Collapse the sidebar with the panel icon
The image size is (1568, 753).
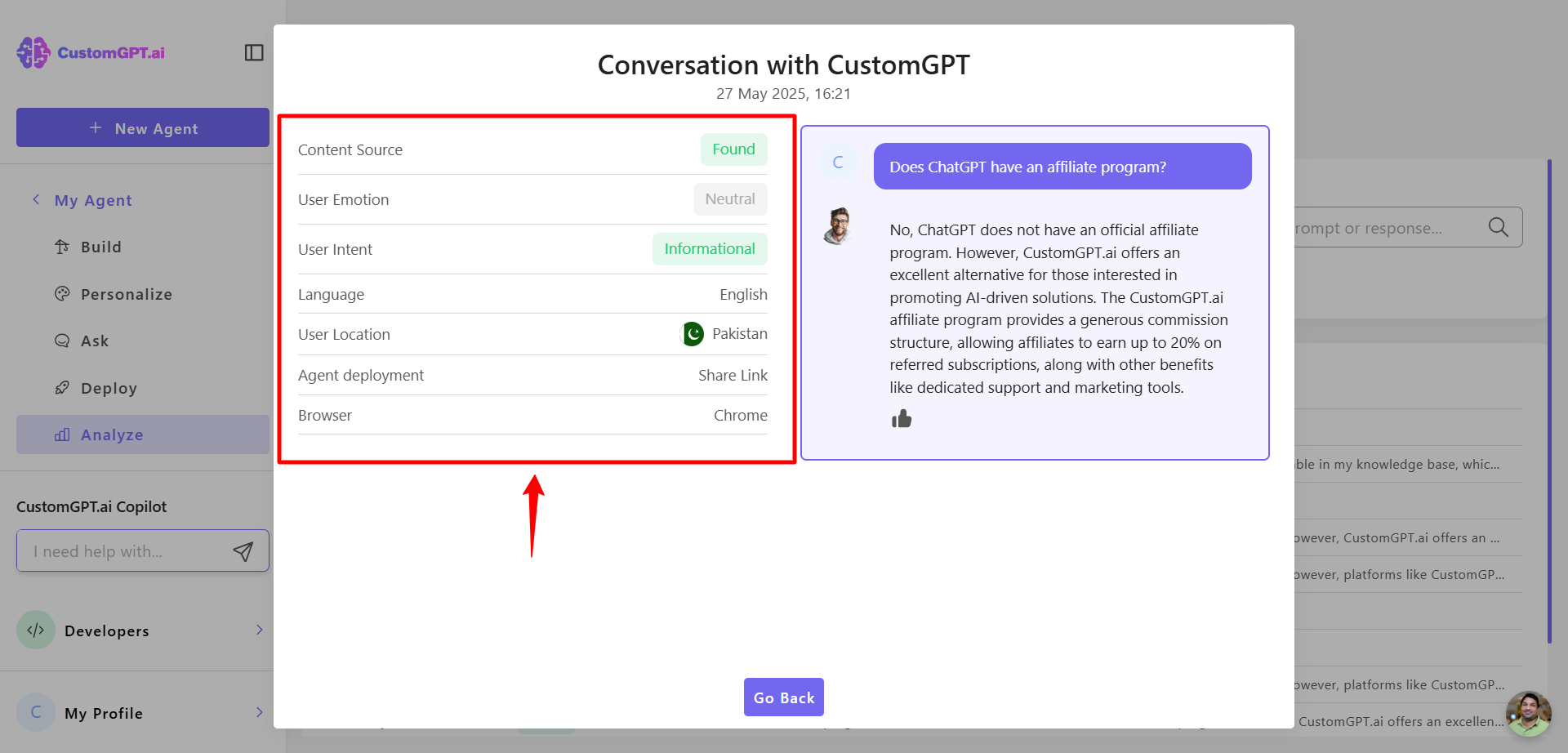point(254,52)
